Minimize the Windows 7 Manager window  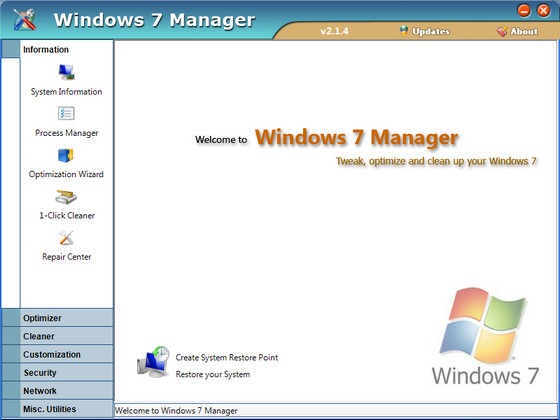click(524, 11)
